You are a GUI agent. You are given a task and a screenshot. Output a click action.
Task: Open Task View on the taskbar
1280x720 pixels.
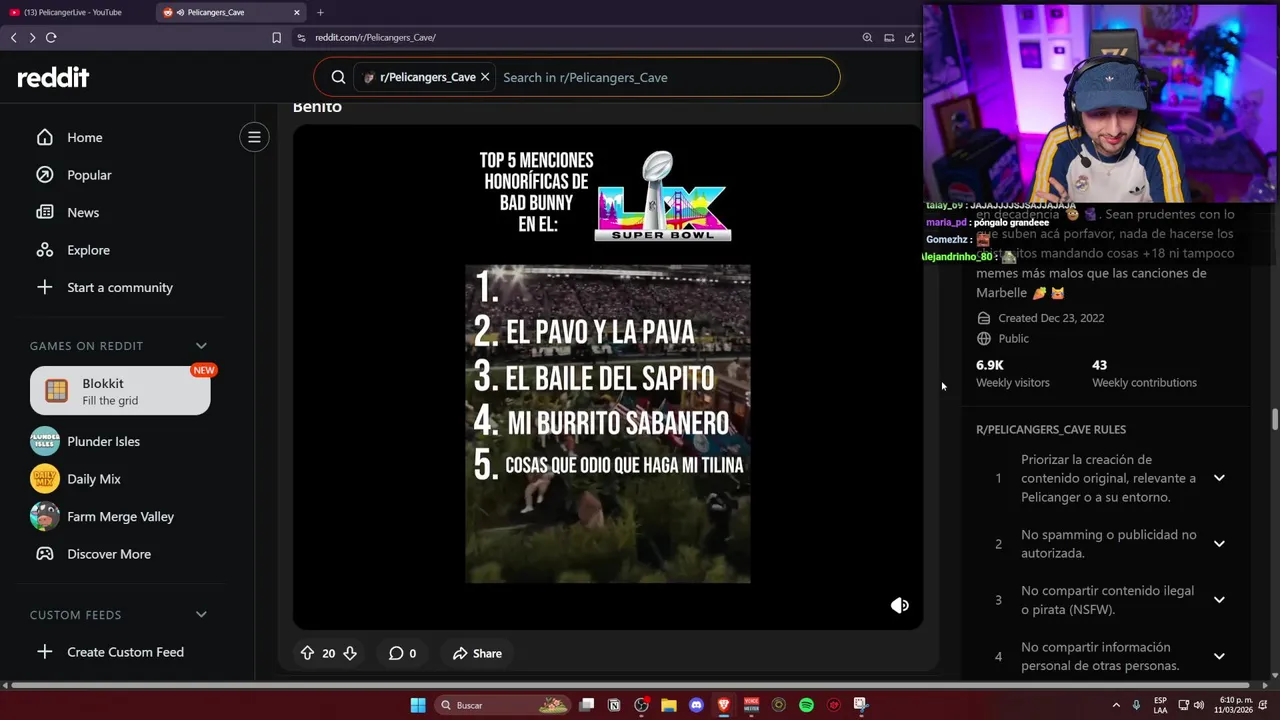pyautogui.click(x=587, y=705)
